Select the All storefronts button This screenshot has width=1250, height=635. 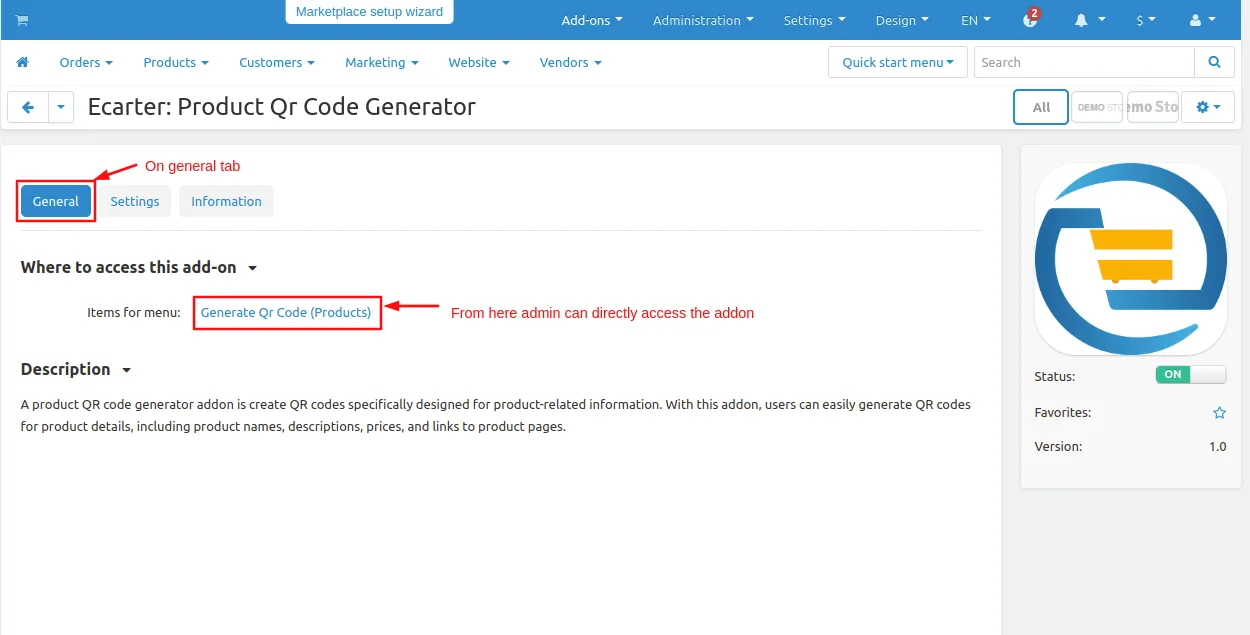click(x=1041, y=107)
